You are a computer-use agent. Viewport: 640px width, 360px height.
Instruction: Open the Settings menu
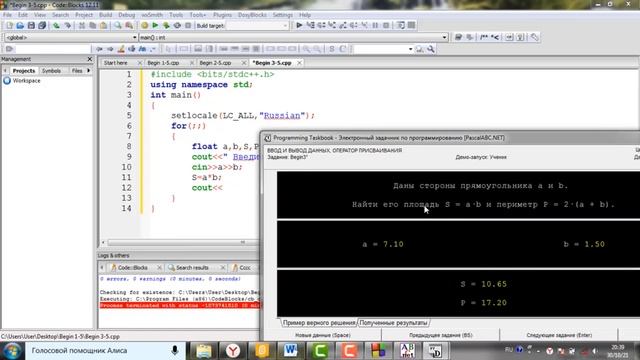[x=282, y=15]
